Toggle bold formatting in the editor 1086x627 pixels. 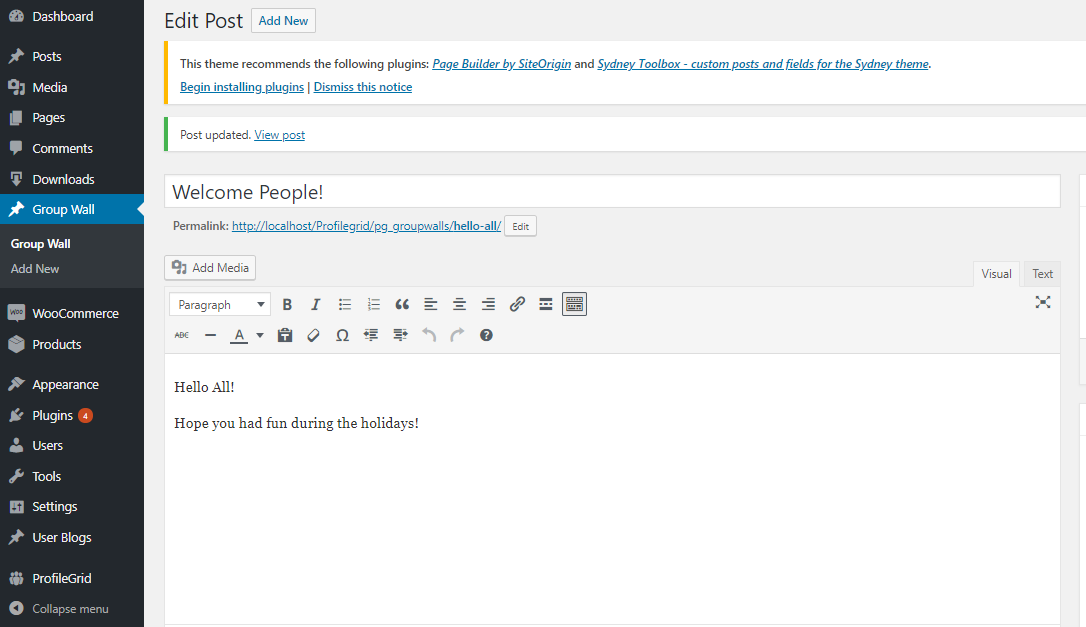tap(287, 304)
